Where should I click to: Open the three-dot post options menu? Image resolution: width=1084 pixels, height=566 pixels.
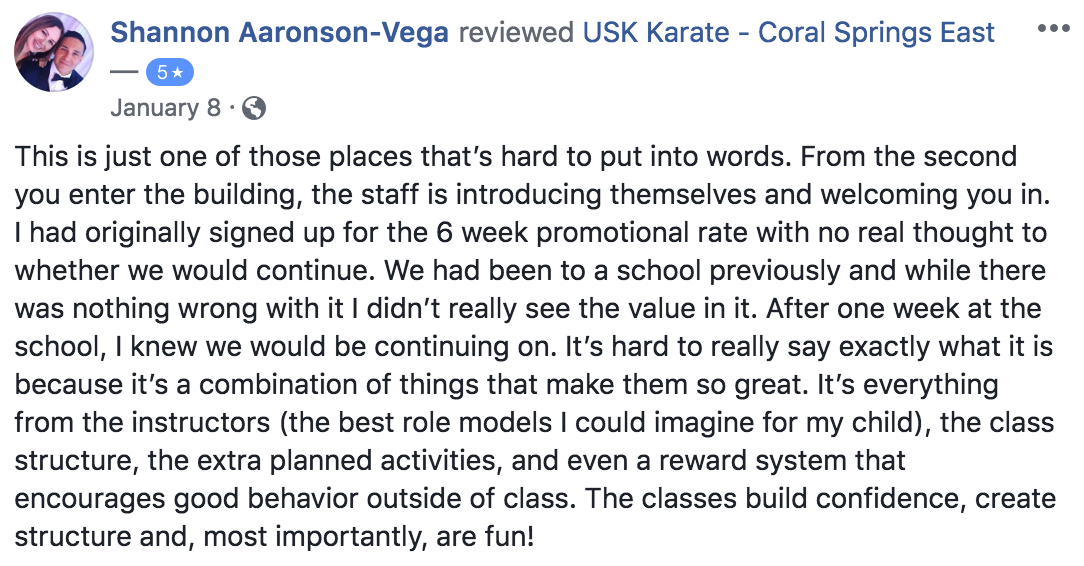click(1054, 29)
